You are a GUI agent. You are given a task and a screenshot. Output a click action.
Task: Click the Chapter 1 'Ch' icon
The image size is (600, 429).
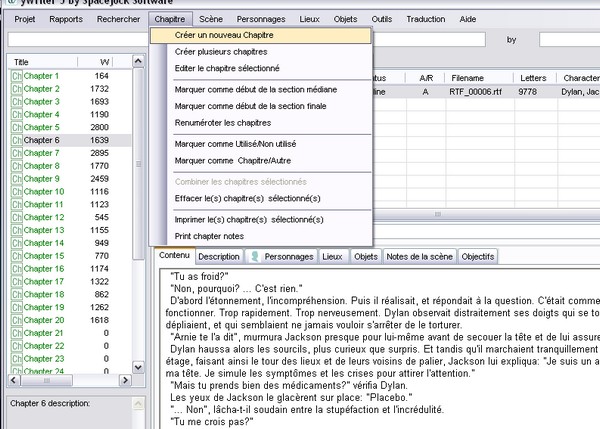[16, 76]
